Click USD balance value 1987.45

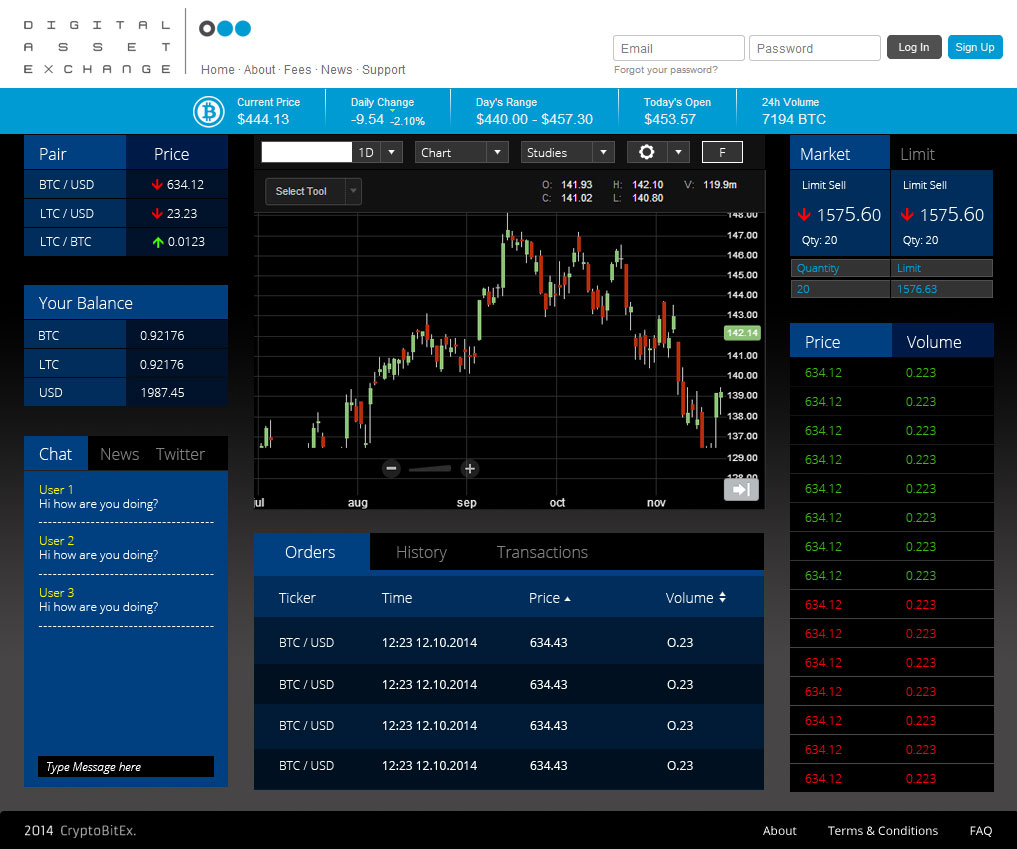tap(162, 393)
